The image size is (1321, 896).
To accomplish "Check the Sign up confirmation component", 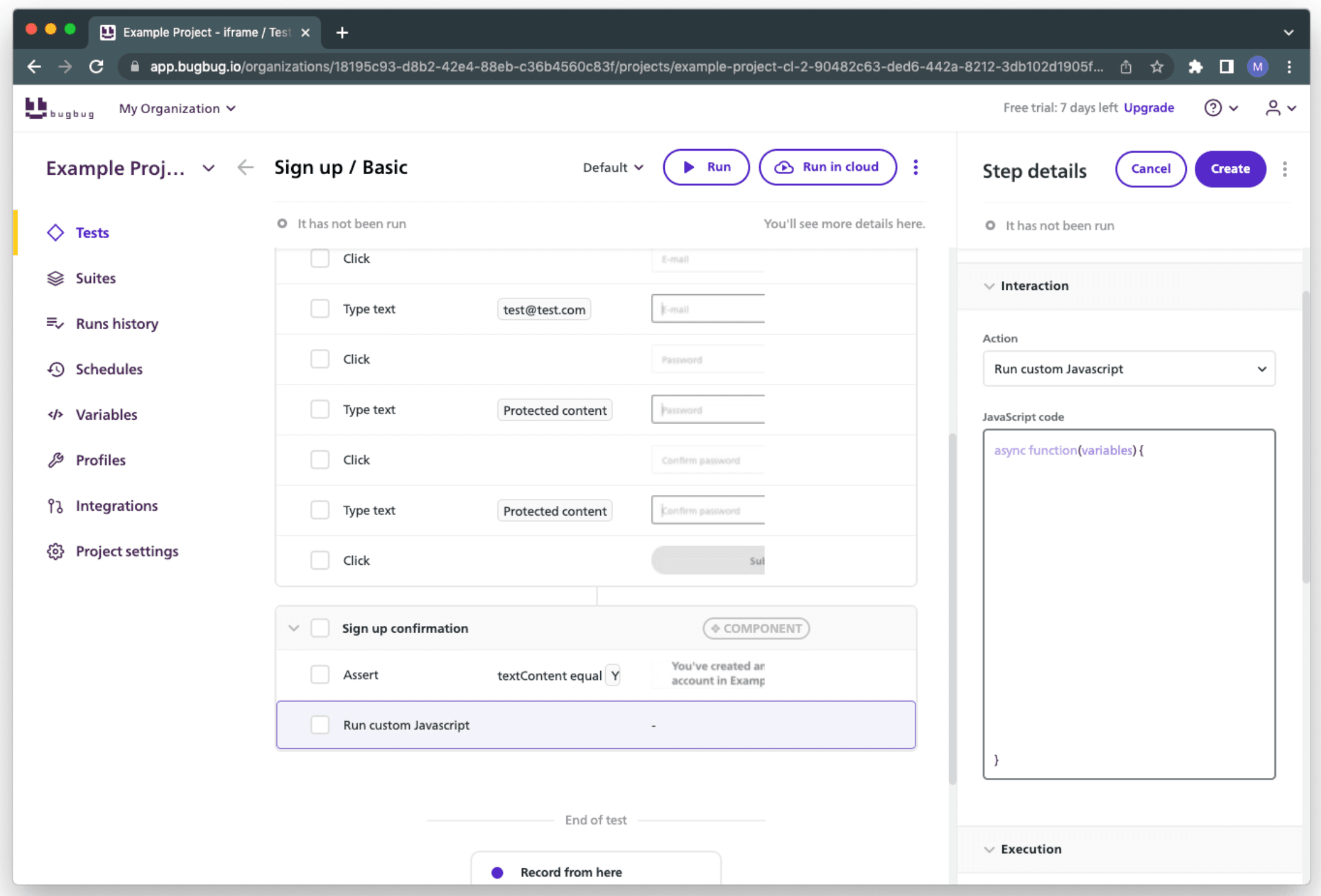I will tap(319, 628).
